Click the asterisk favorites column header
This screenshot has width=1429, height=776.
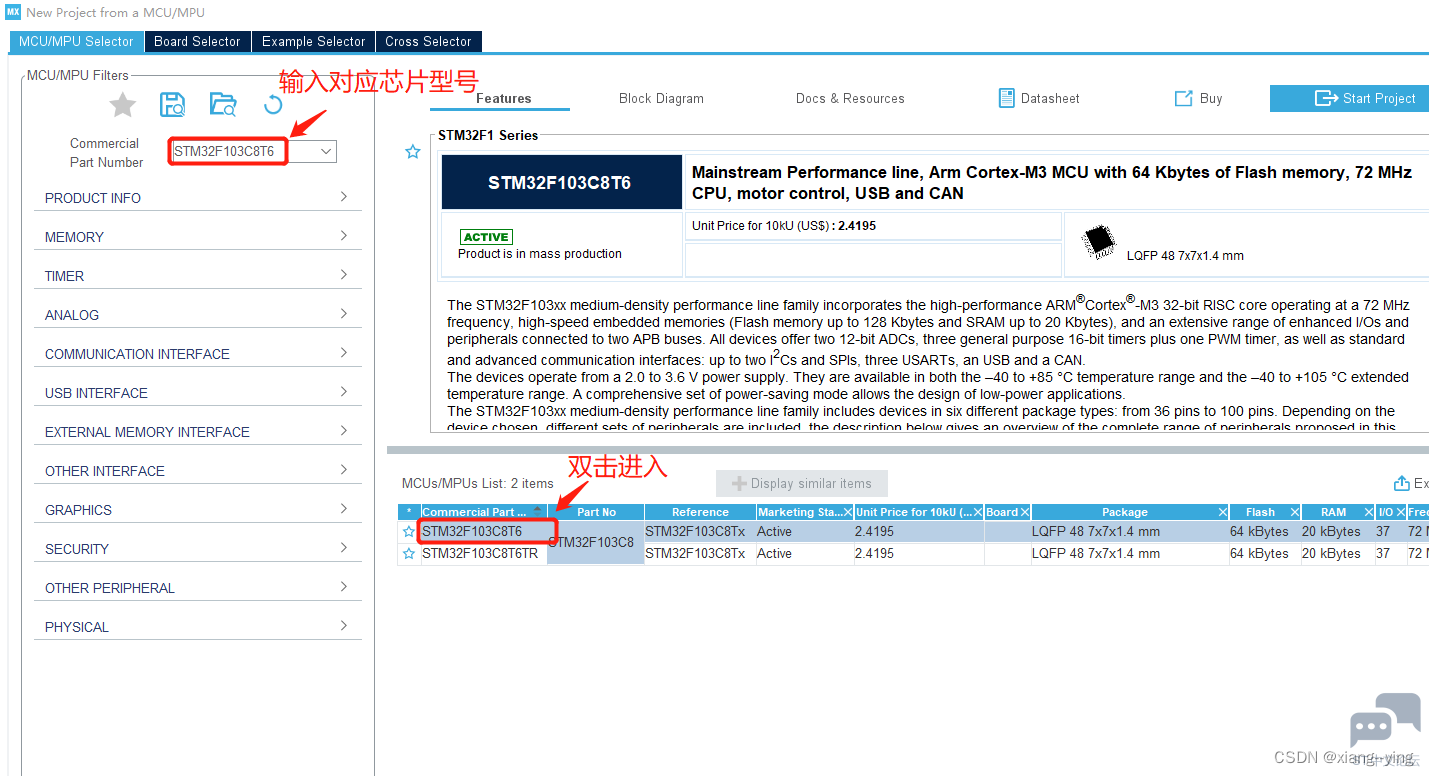coord(409,512)
